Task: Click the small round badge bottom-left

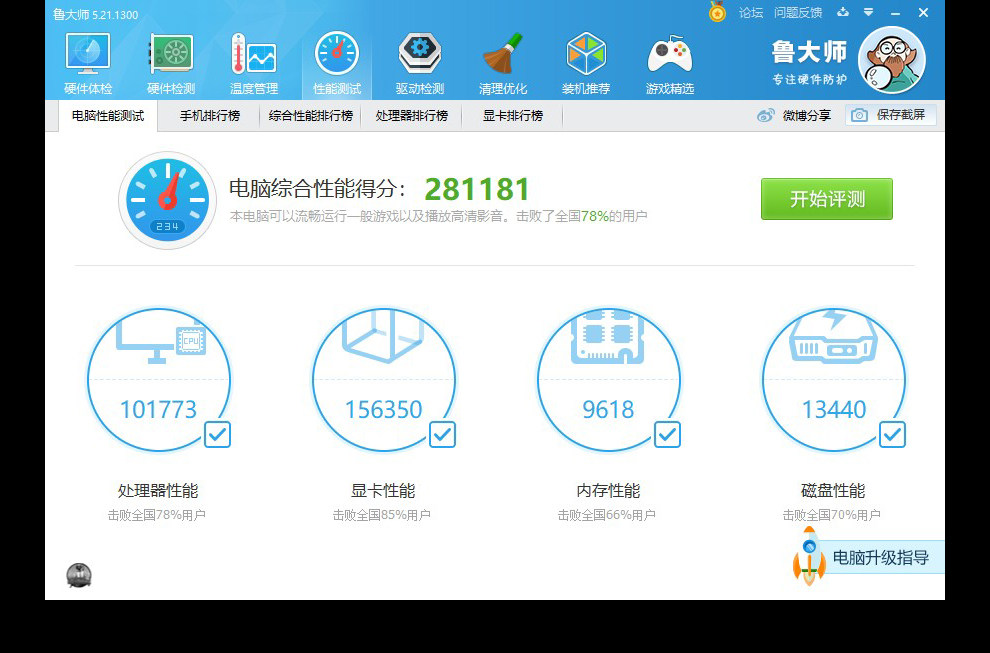Action: (x=79, y=575)
